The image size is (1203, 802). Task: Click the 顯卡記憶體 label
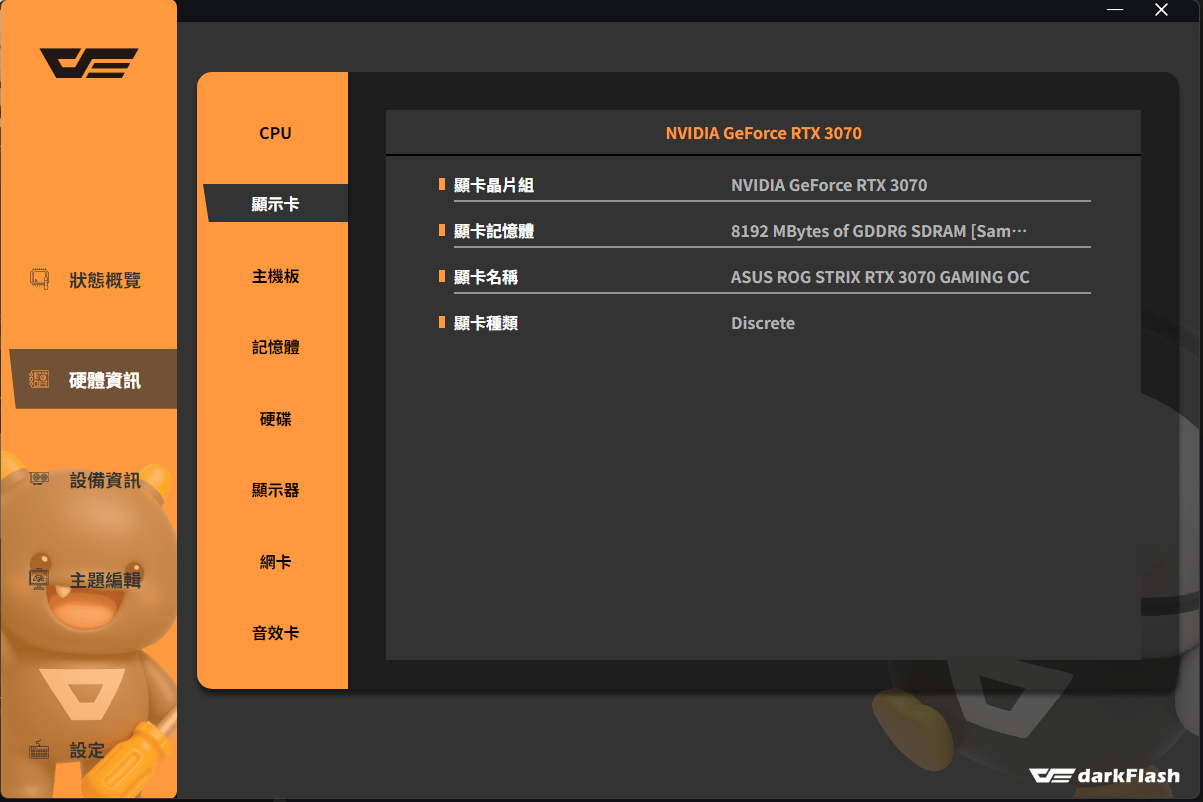(494, 231)
